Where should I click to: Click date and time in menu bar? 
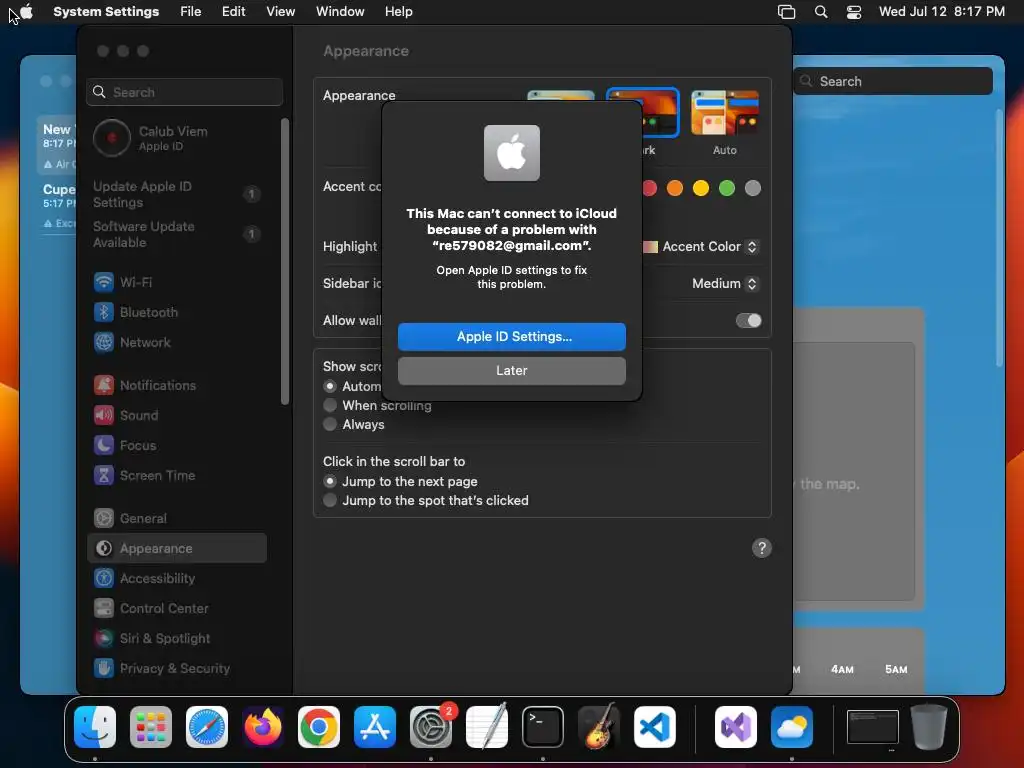click(x=942, y=12)
